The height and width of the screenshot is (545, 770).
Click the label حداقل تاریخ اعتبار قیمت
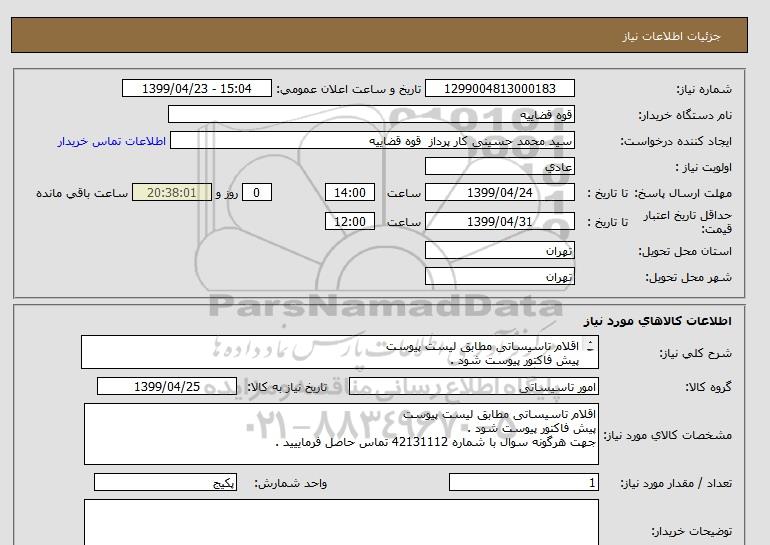coord(688,222)
